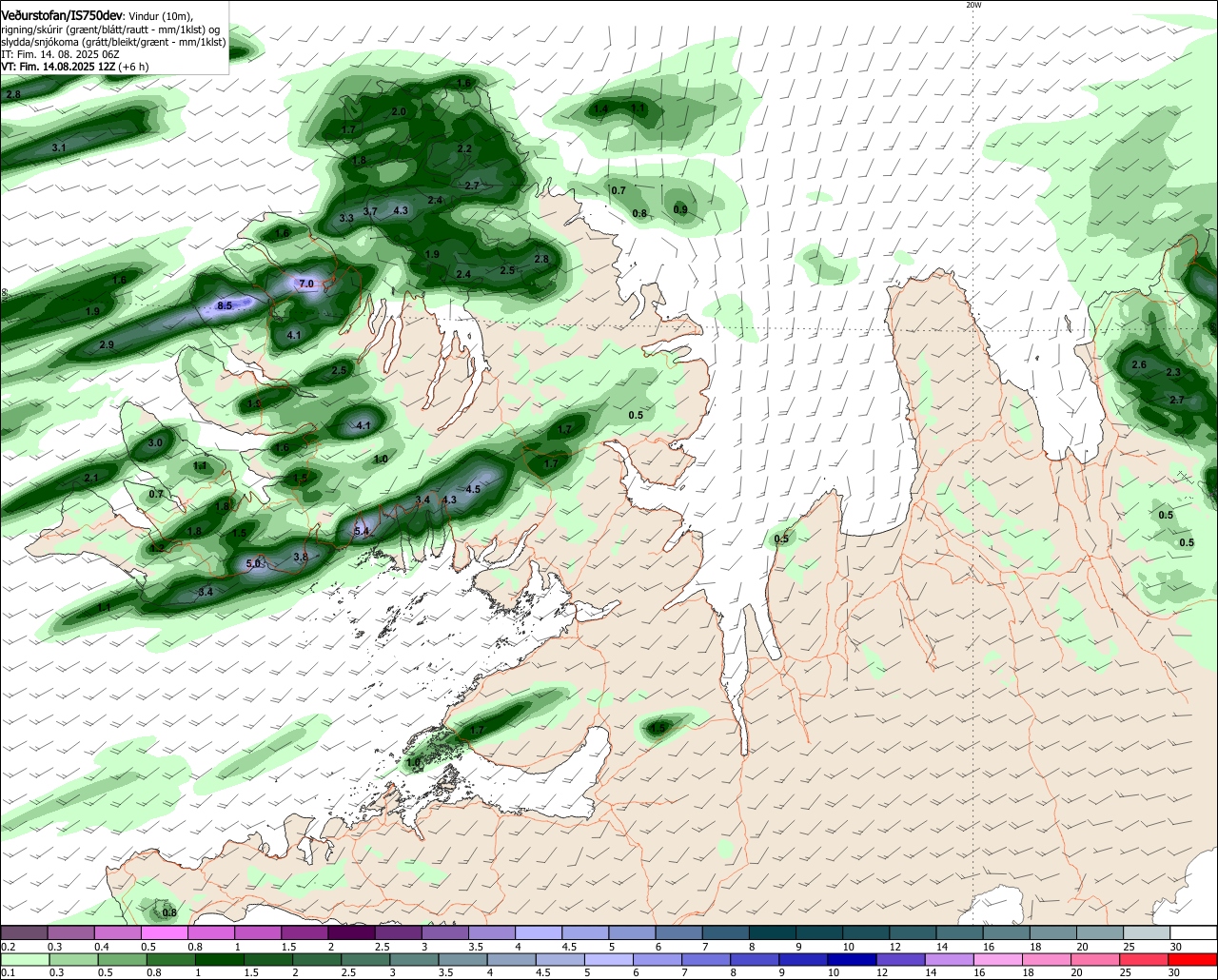1218x980 pixels.
Task: Click the Veðurstofan/IS750dev title text
Action: (x=62, y=14)
